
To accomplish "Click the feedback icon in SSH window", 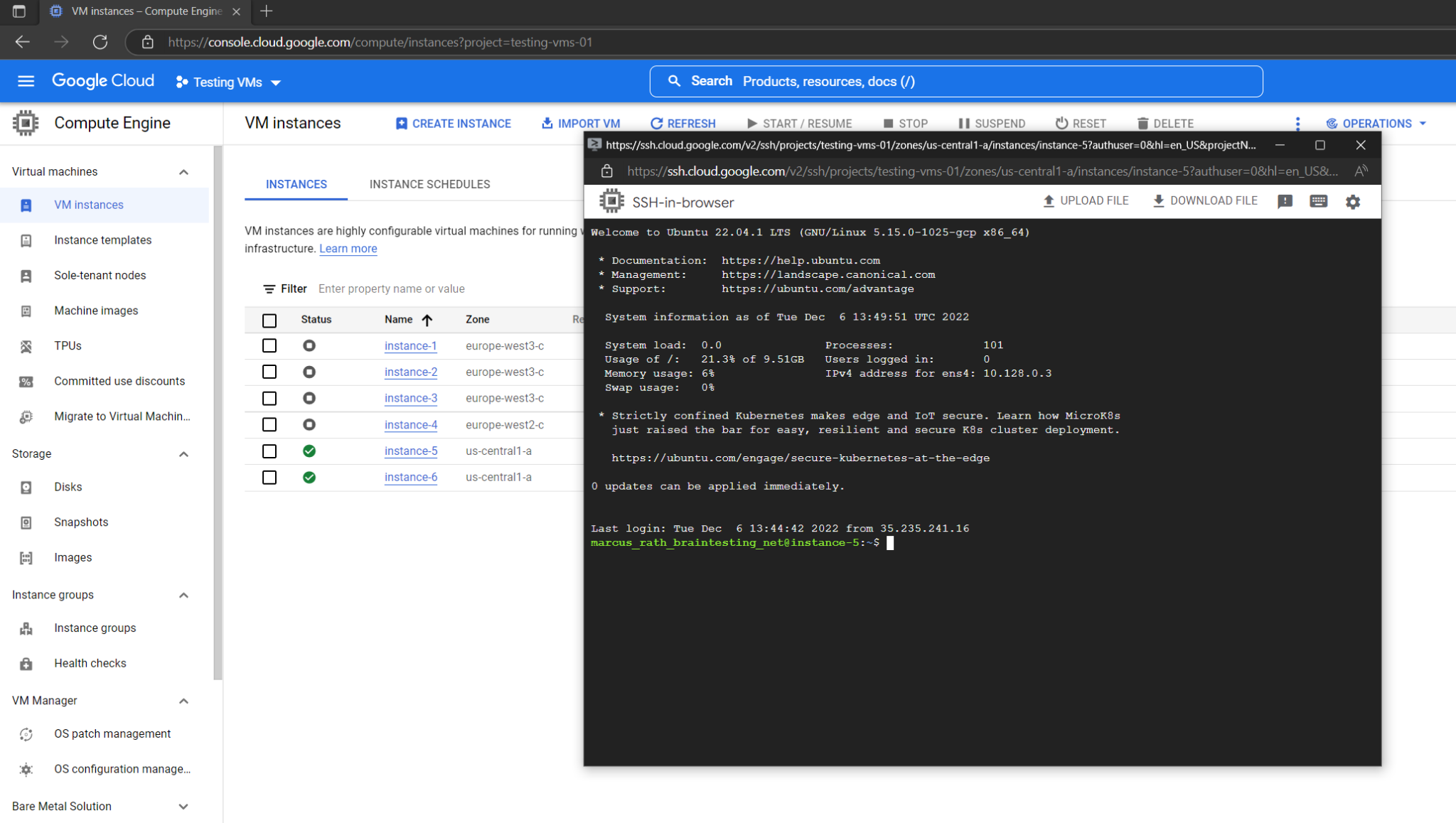I will coord(1285,201).
